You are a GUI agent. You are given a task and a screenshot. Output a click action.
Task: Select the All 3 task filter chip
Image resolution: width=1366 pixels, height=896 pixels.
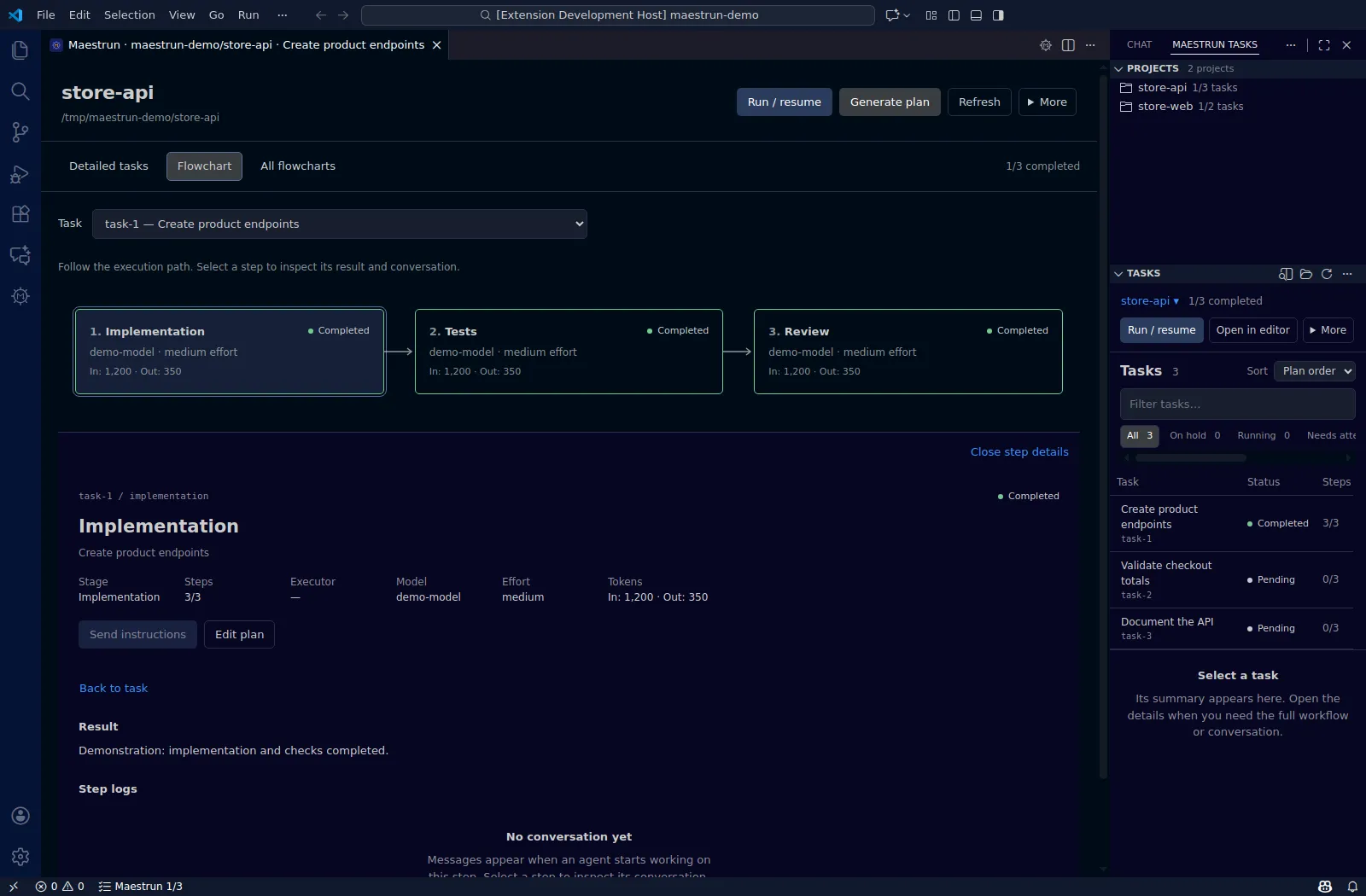[1140, 436]
